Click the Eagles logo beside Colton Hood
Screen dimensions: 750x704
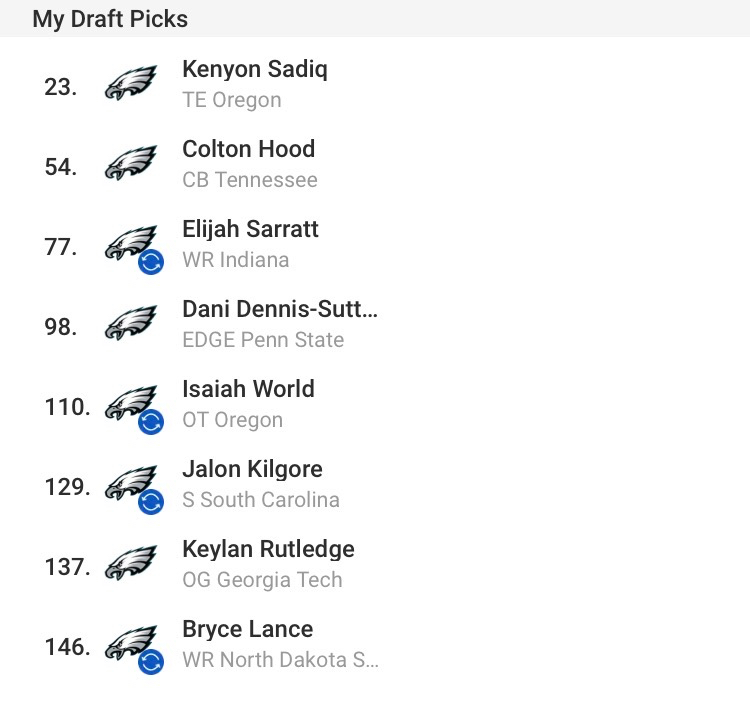(x=131, y=164)
